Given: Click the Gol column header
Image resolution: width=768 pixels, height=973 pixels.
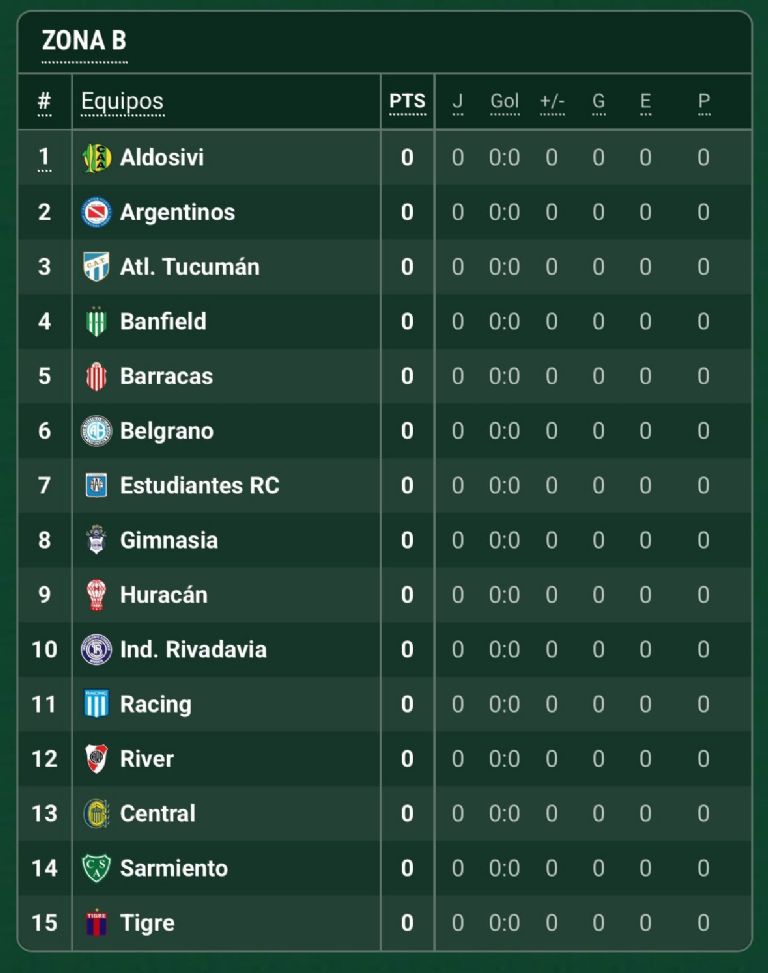Looking at the screenshot, I should pos(504,101).
